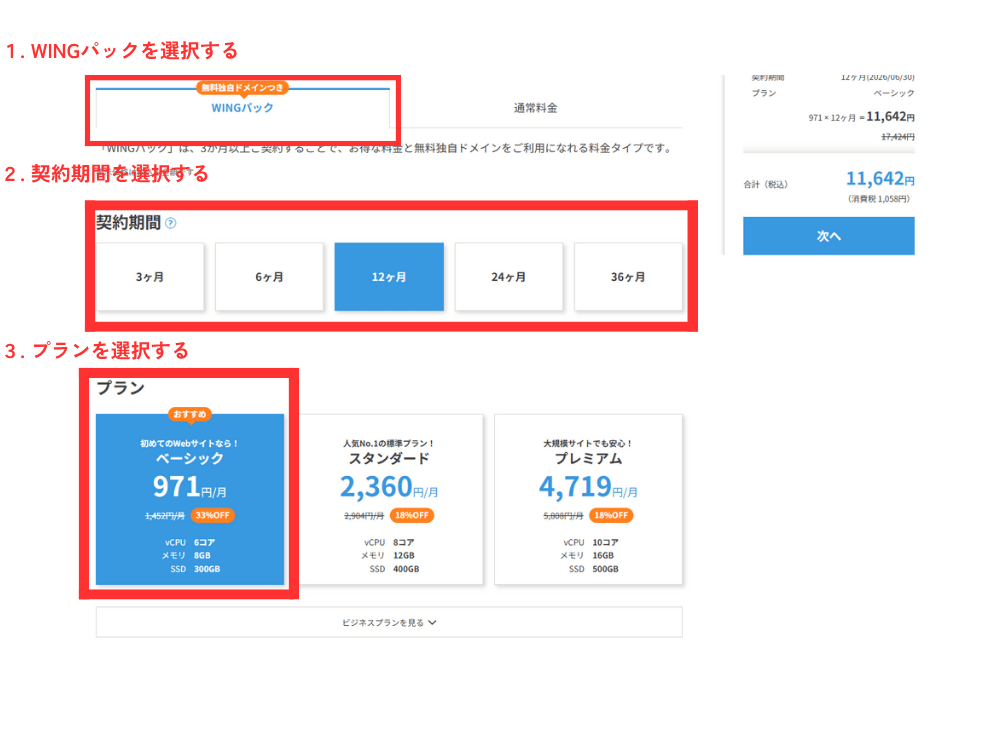Select the プレミアム plan card
Image resolution: width=1000 pixels, height=750 pixels.
[x=588, y=499]
